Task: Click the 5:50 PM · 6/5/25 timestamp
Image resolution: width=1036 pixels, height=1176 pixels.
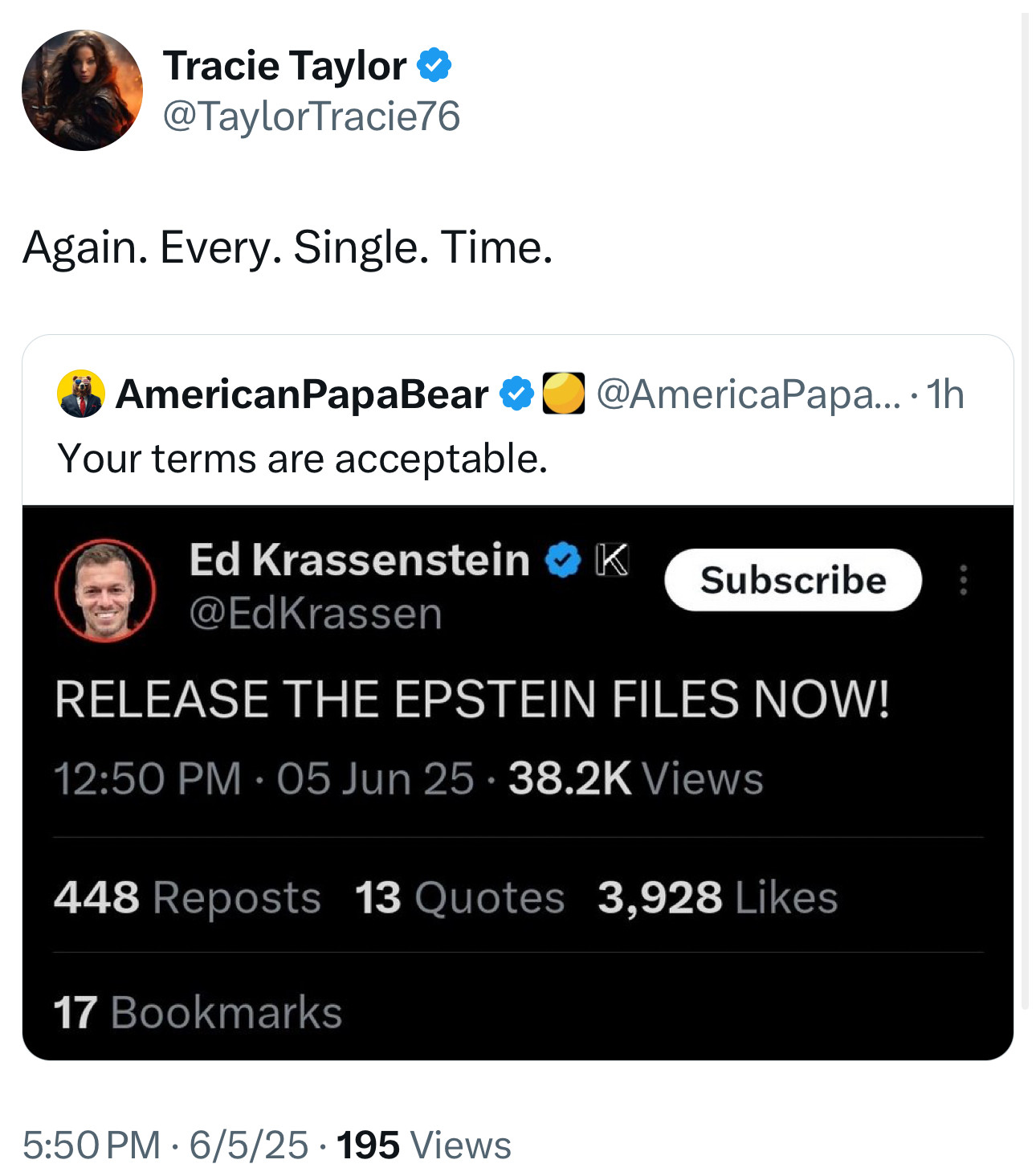Action: (x=165, y=1145)
